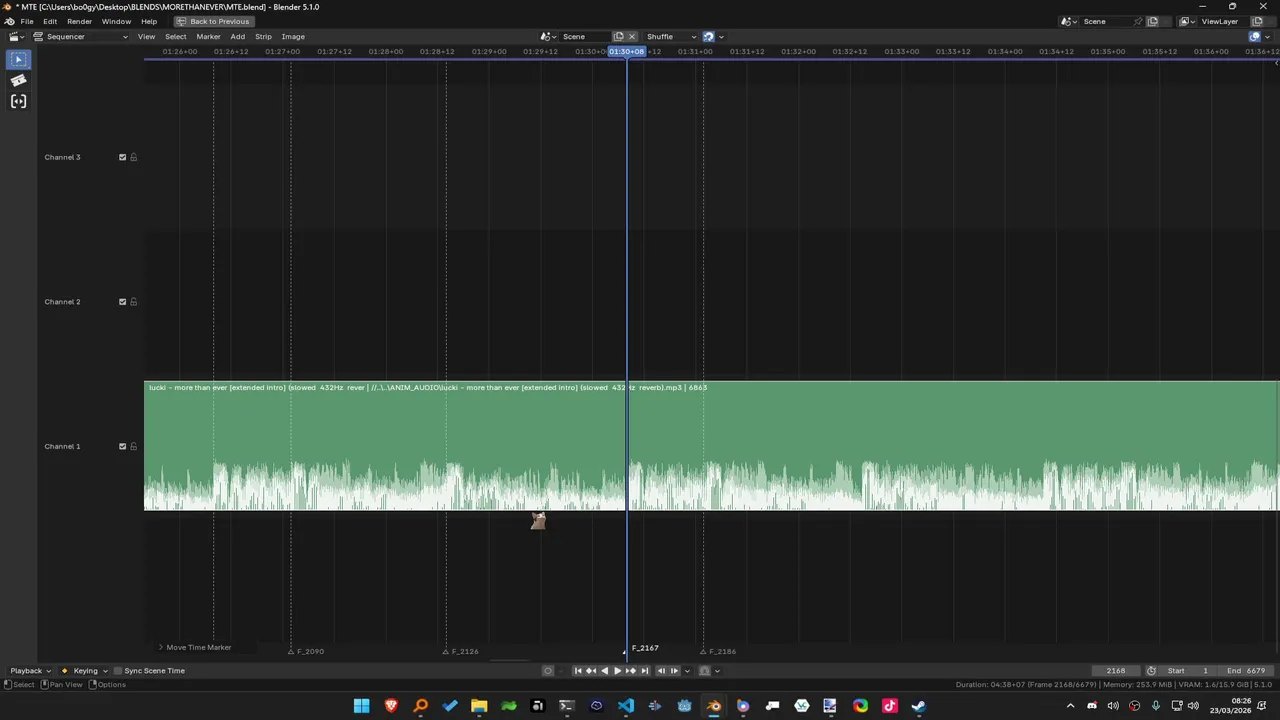
Task: Open Brave browser from the taskbar
Action: pyautogui.click(x=391, y=706)
